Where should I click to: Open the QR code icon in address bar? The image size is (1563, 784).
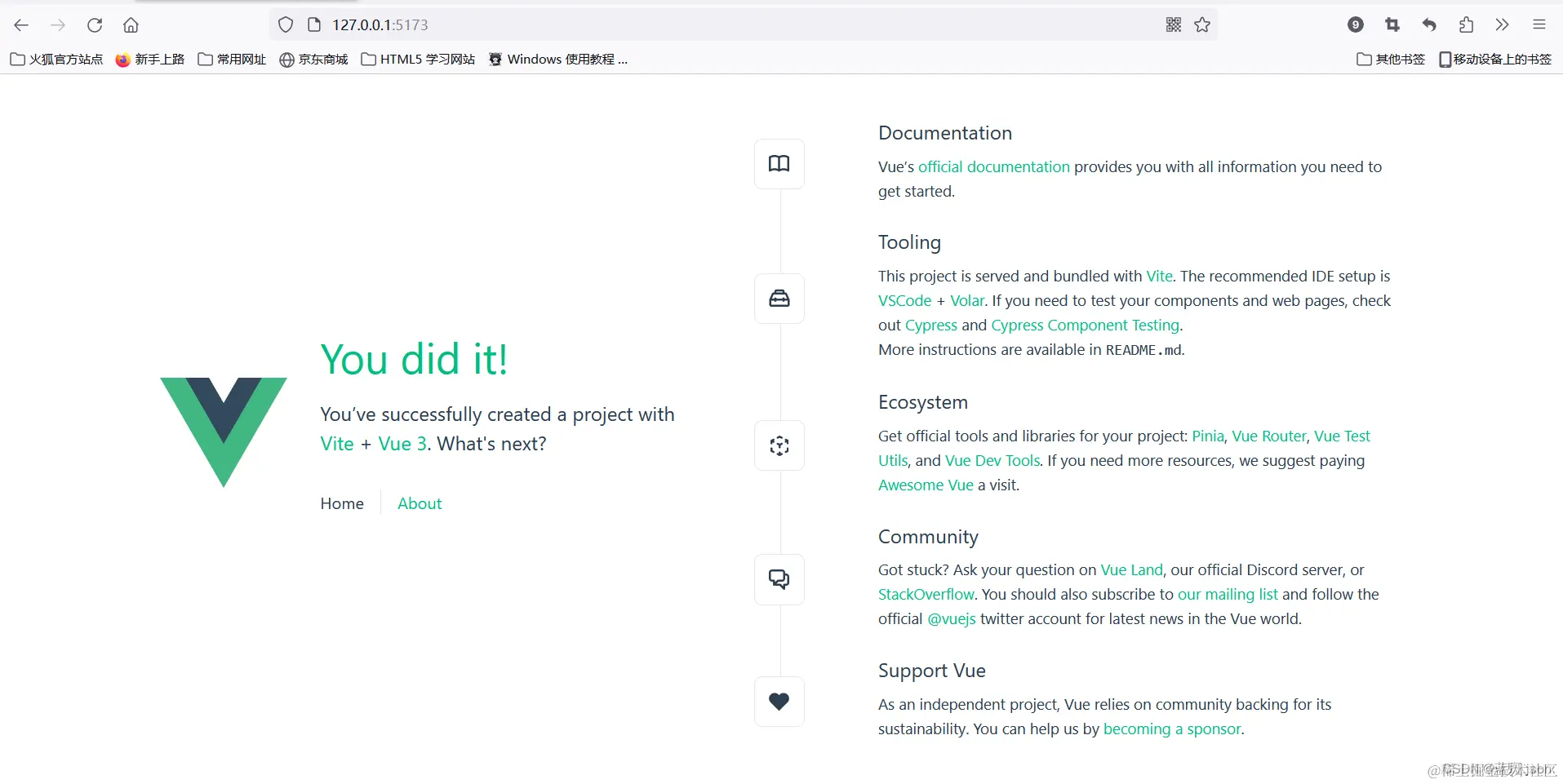pyautogui.click(x=1174, y=25)
